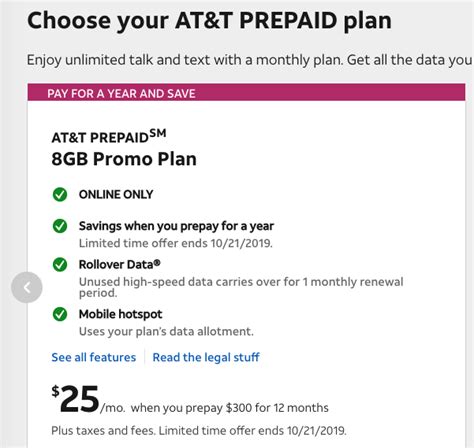
Task: Click green checkmark beside ONLINE ONLY
Action: point(60,194)
